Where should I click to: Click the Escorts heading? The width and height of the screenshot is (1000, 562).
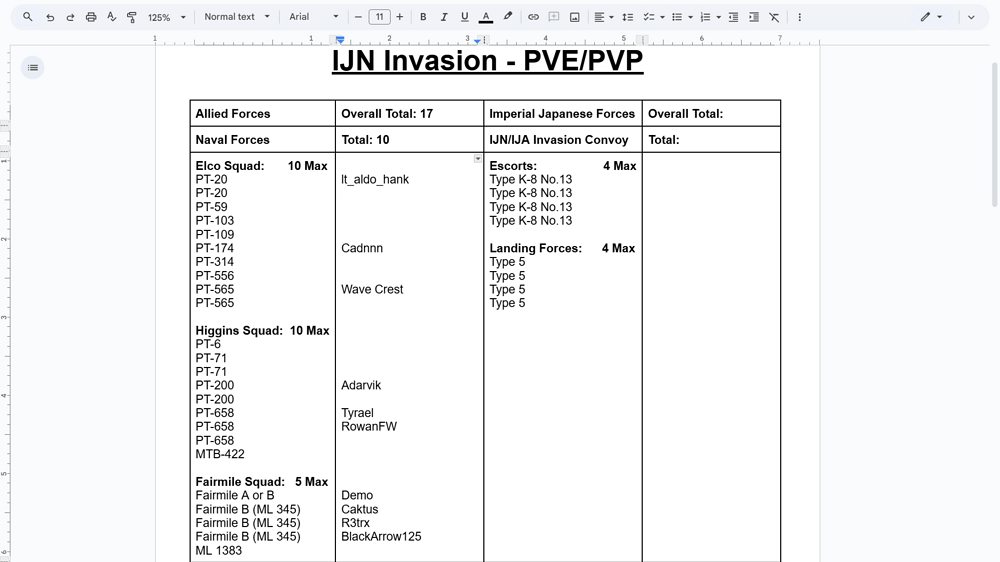click(513, 166)
